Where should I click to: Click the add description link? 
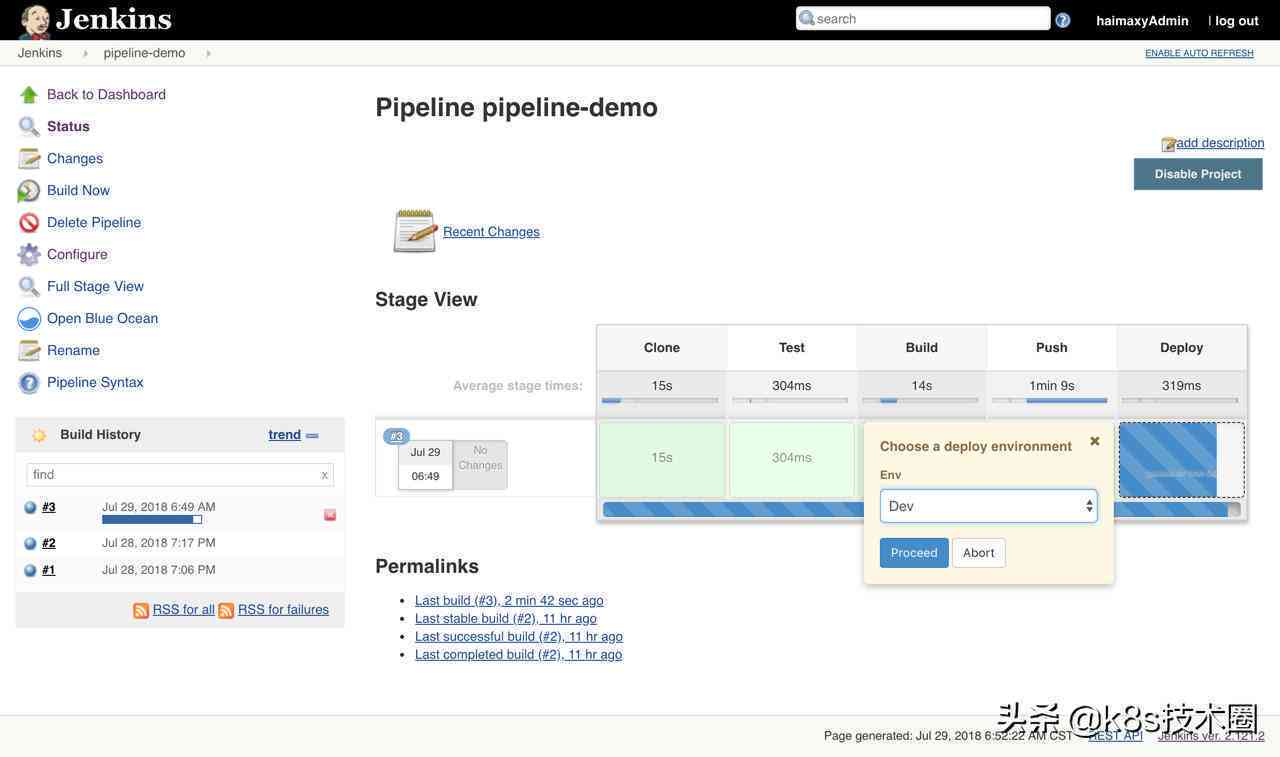coord(1220,143)
